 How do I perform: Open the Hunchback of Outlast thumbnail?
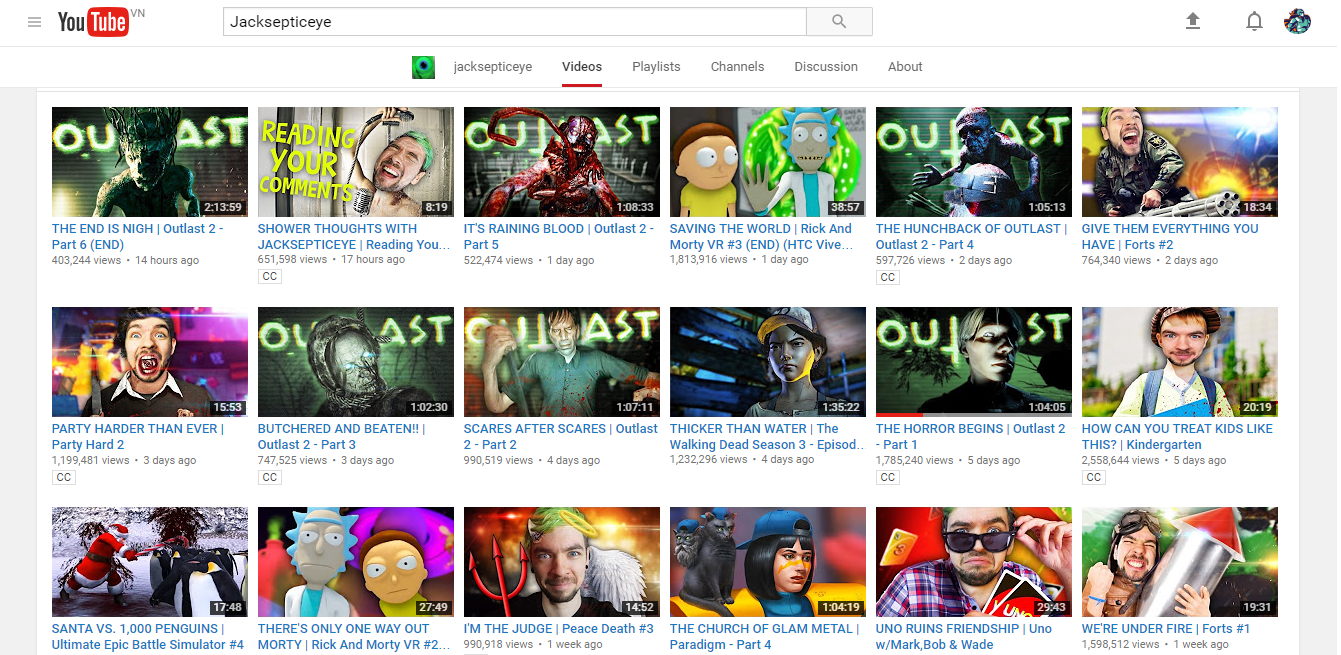tap(974, 162)
